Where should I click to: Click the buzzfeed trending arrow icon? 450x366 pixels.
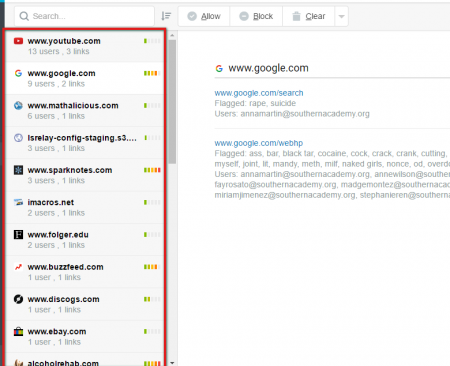(18, 267)
